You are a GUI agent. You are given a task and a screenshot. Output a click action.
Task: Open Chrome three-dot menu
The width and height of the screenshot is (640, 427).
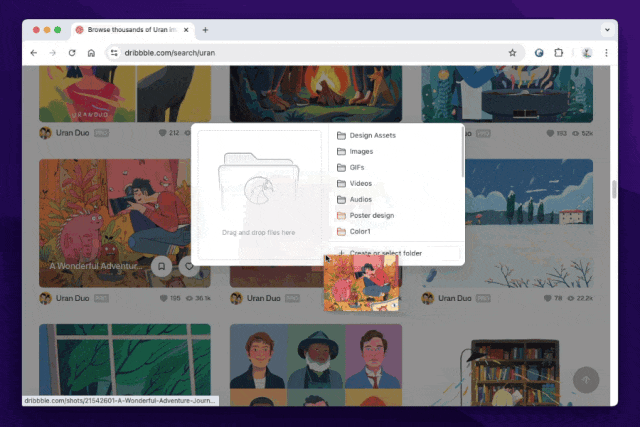click(606, 53)
